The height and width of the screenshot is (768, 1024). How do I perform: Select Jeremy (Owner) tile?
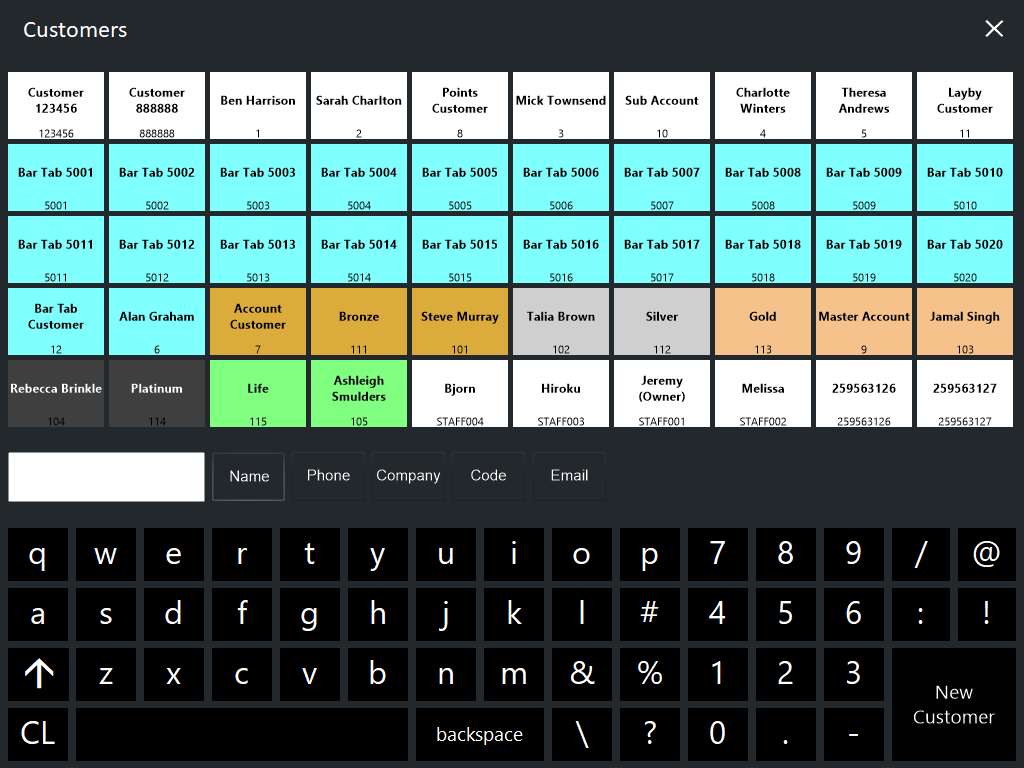click(x=662, y=393)
